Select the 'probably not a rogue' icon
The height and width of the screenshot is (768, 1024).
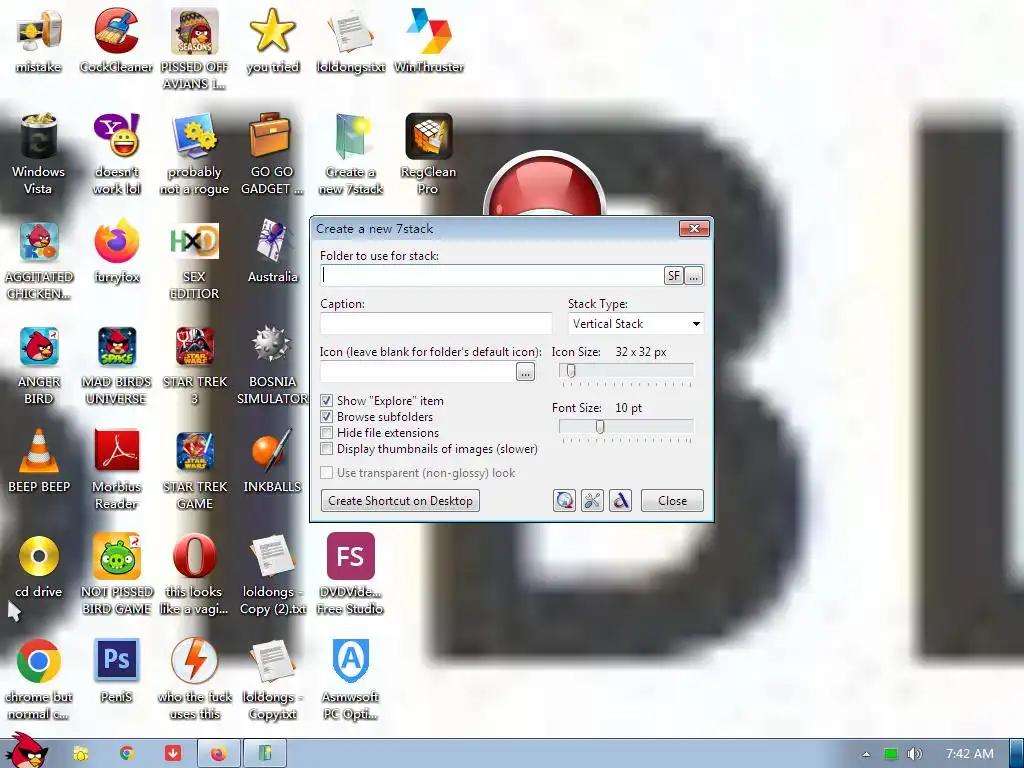click(195, 154)
